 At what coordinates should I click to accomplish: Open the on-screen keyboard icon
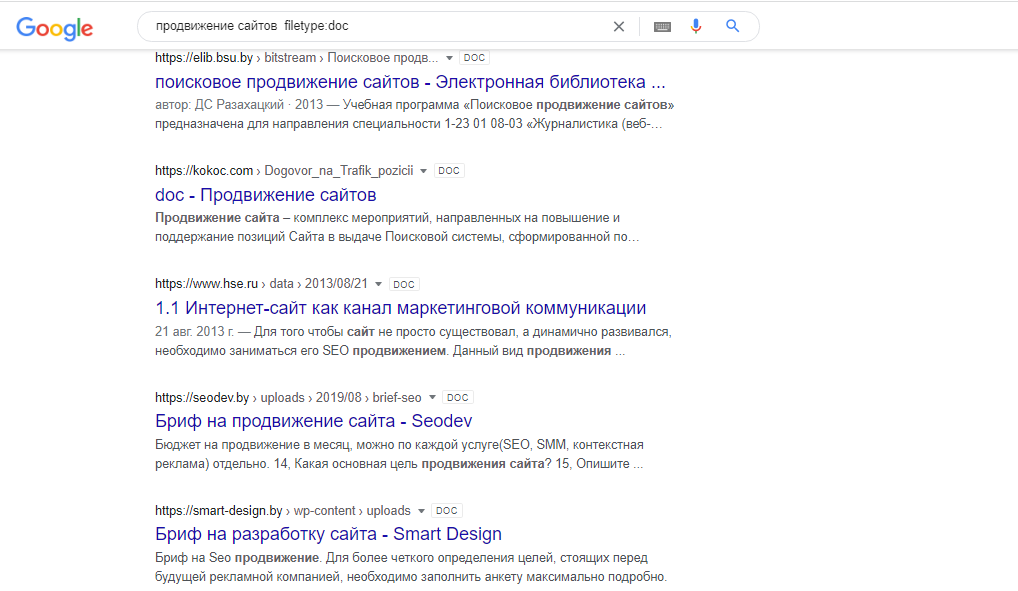[662, 27]
